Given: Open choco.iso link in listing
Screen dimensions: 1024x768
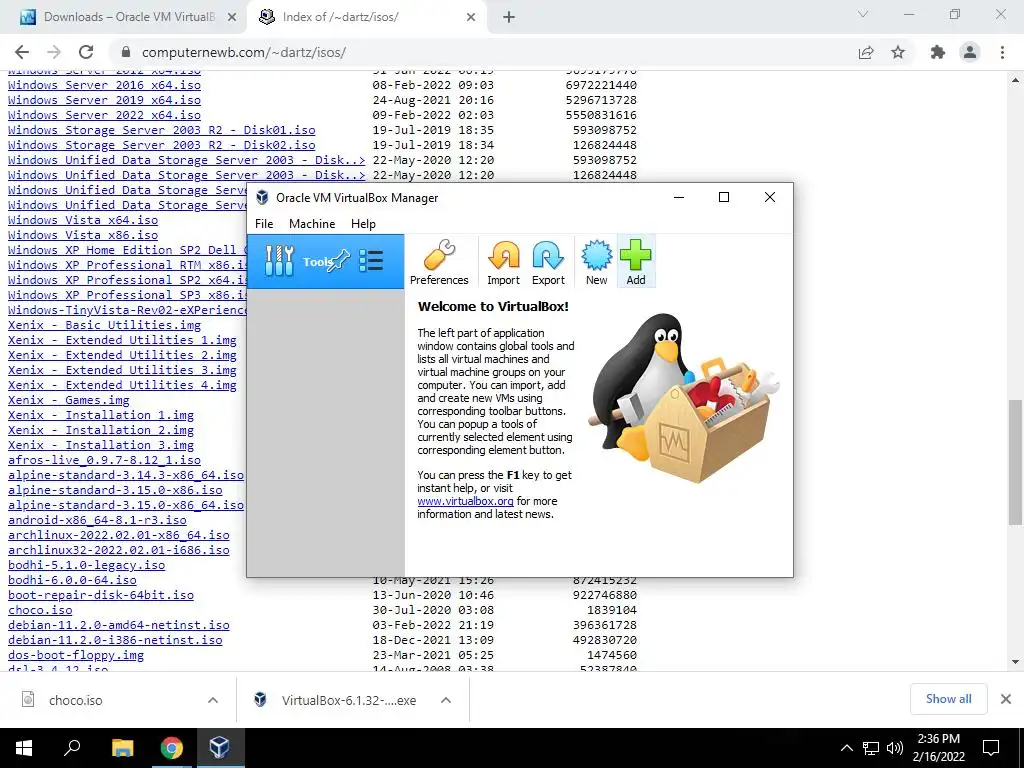Looking at the screenshot, I should click(x=40, y=610).
